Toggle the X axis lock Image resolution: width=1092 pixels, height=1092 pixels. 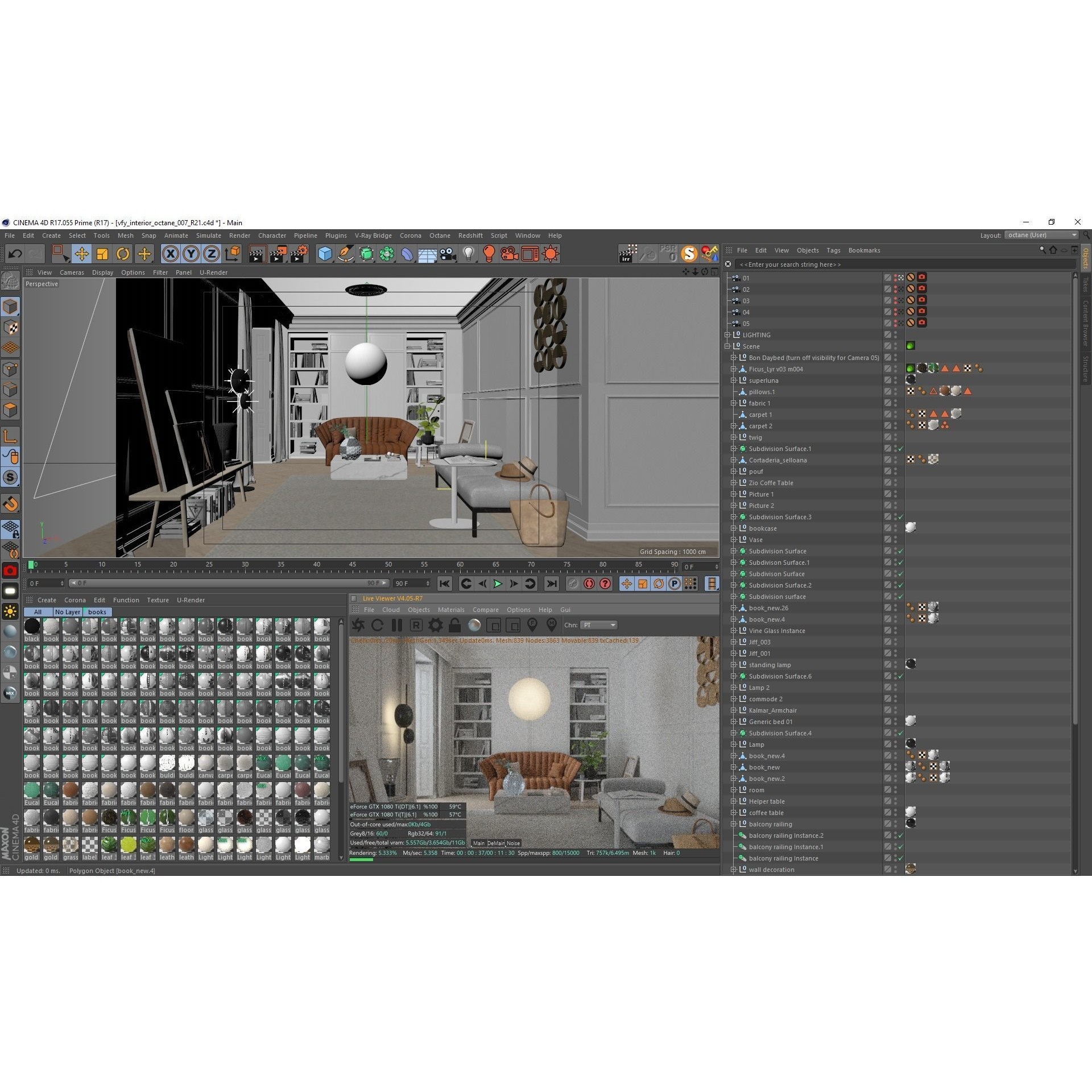pos(170,254)
